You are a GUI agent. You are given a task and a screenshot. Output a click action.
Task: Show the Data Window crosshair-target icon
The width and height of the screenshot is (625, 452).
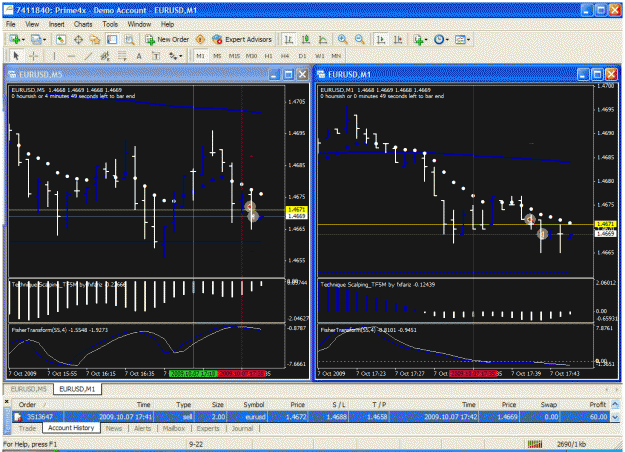[x=78, y=39]
